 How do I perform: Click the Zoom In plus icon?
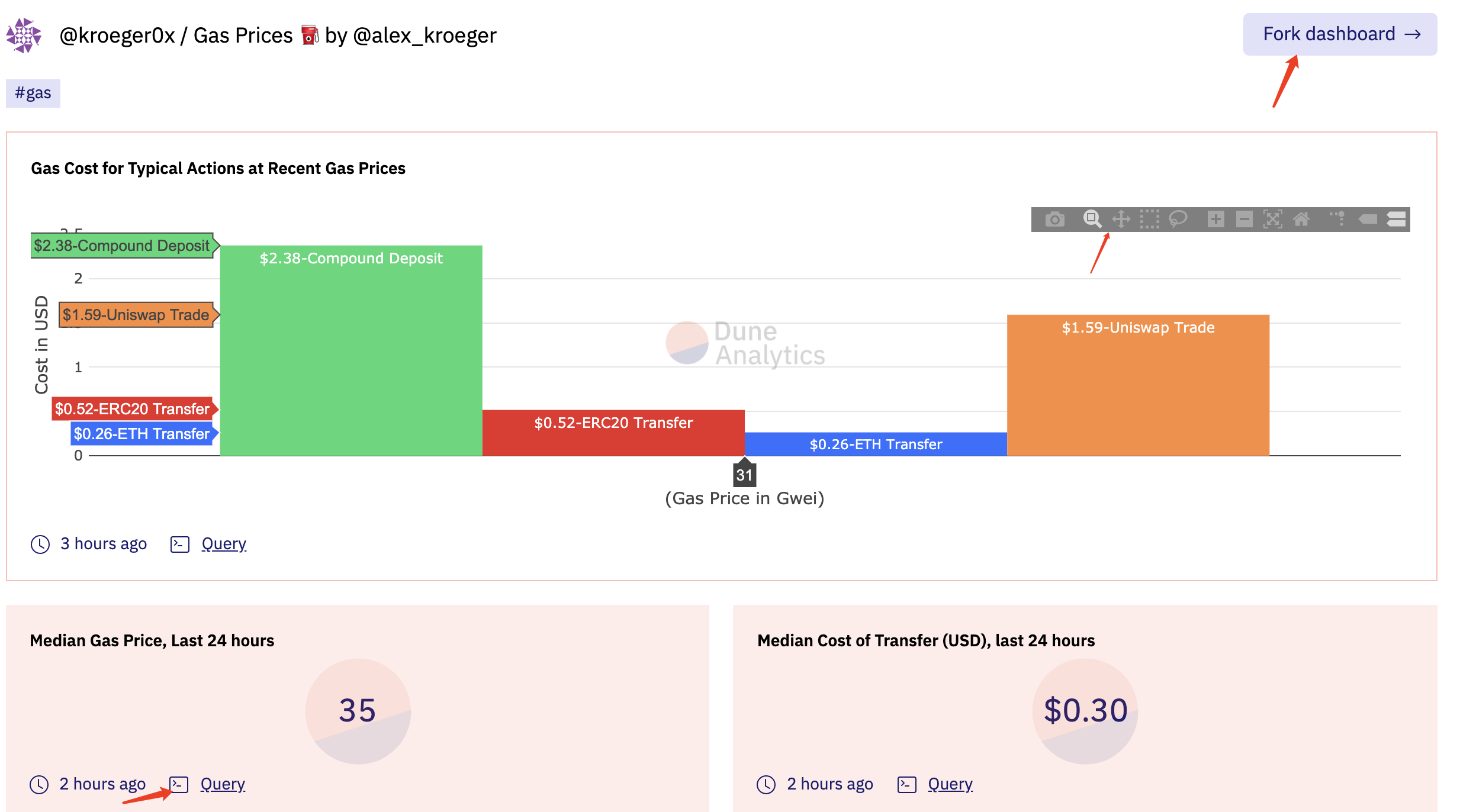click(x=1215, y=220)
